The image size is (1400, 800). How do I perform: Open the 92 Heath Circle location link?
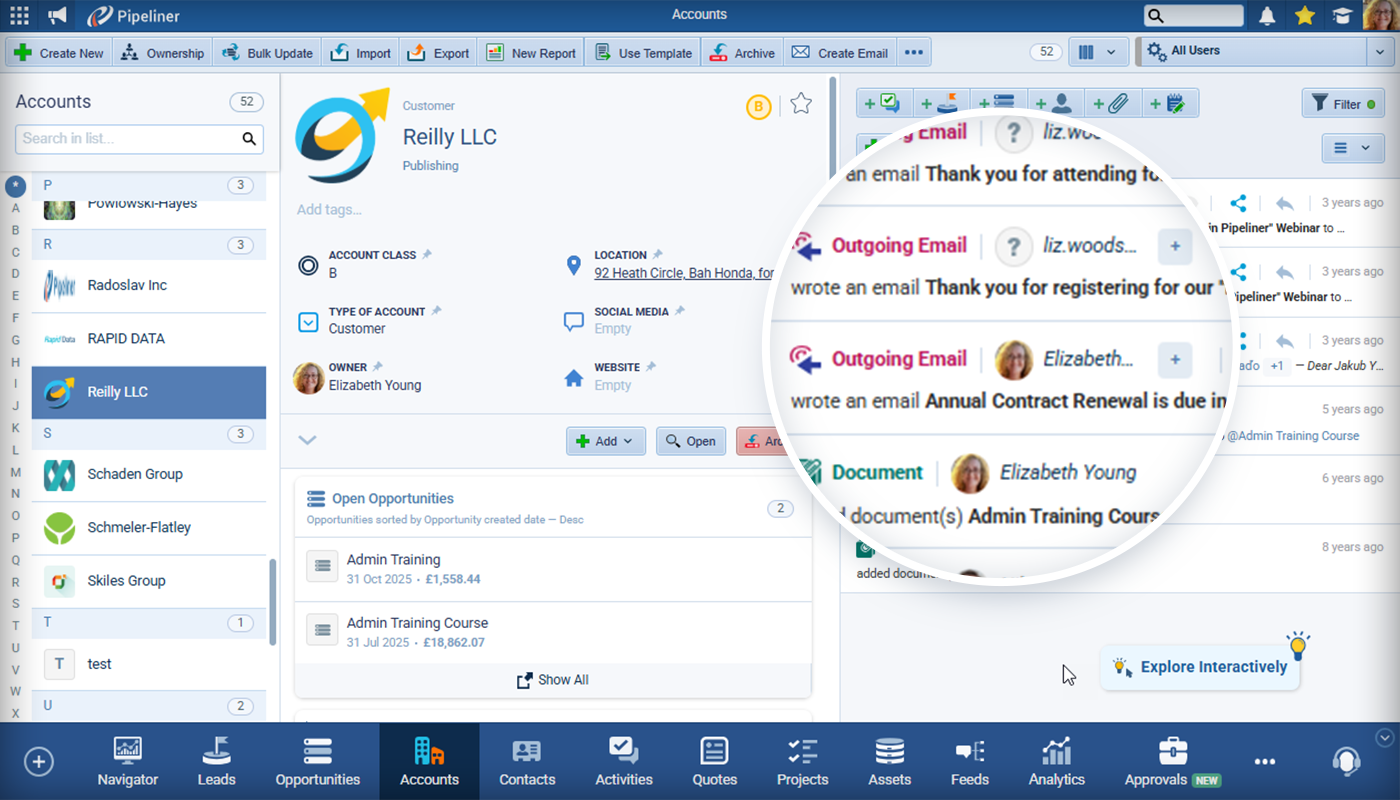(683, 273)
